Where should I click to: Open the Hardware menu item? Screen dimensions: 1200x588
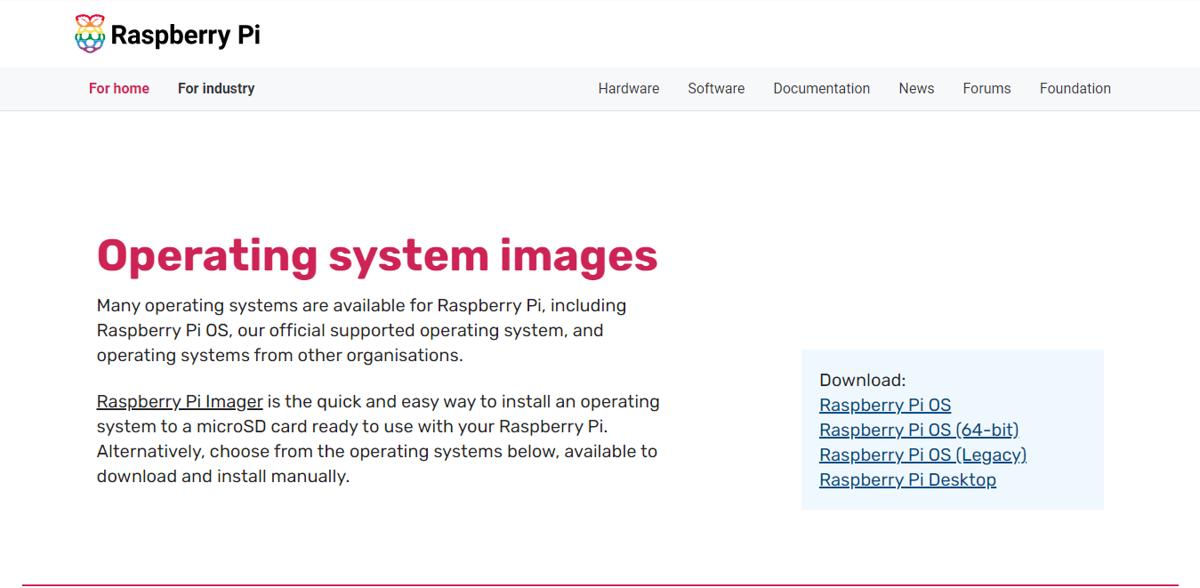628,88
